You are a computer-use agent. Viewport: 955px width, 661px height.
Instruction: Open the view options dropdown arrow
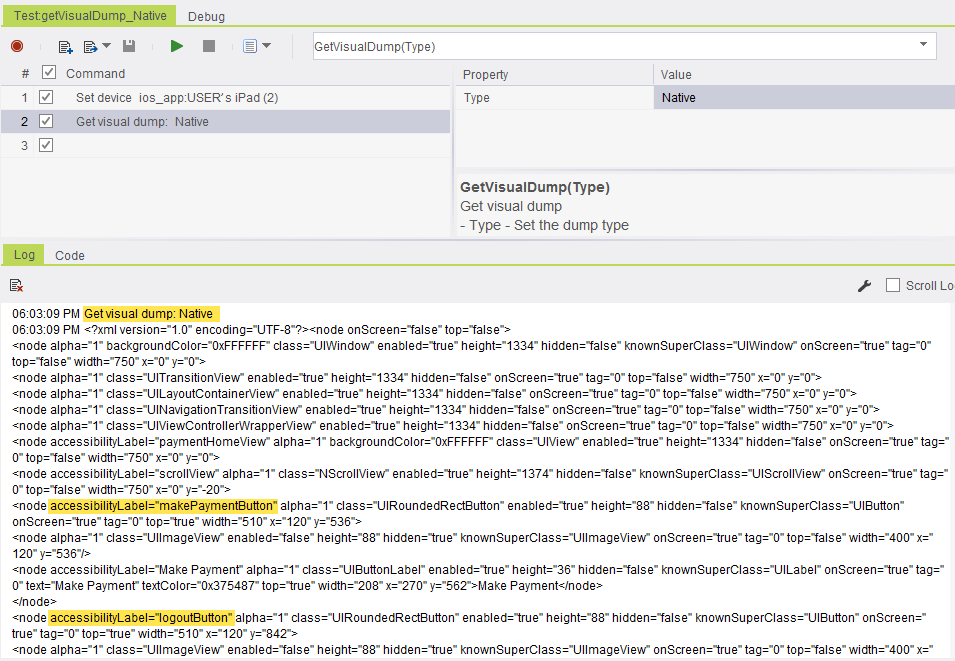tap(265, 46)
